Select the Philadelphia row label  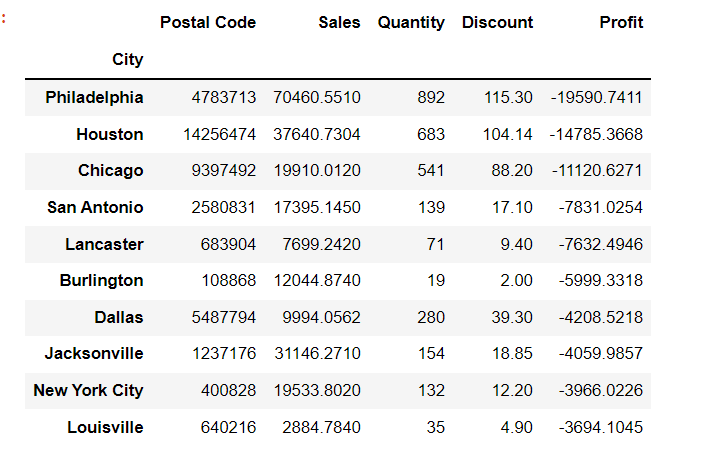point(94,97)
